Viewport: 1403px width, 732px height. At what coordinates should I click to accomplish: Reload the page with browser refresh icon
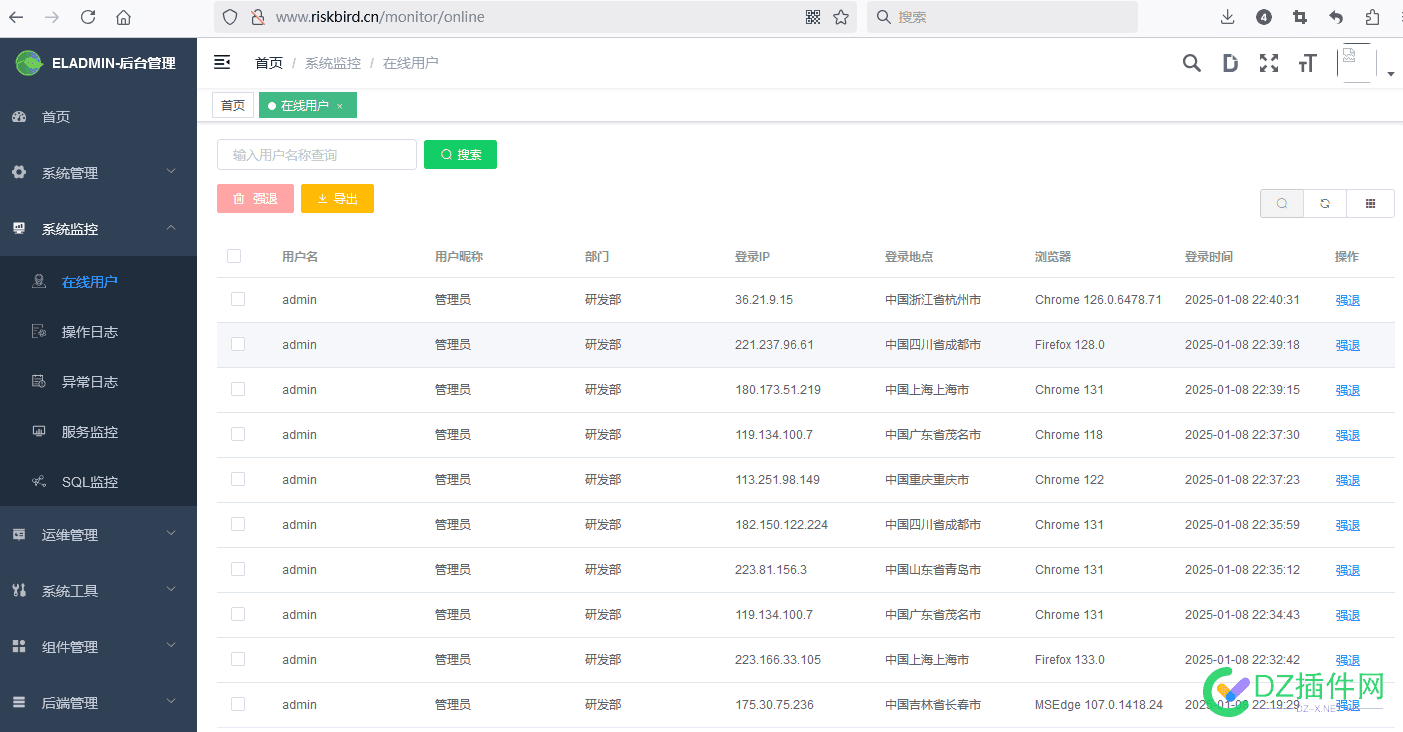(x=88, y=17)
